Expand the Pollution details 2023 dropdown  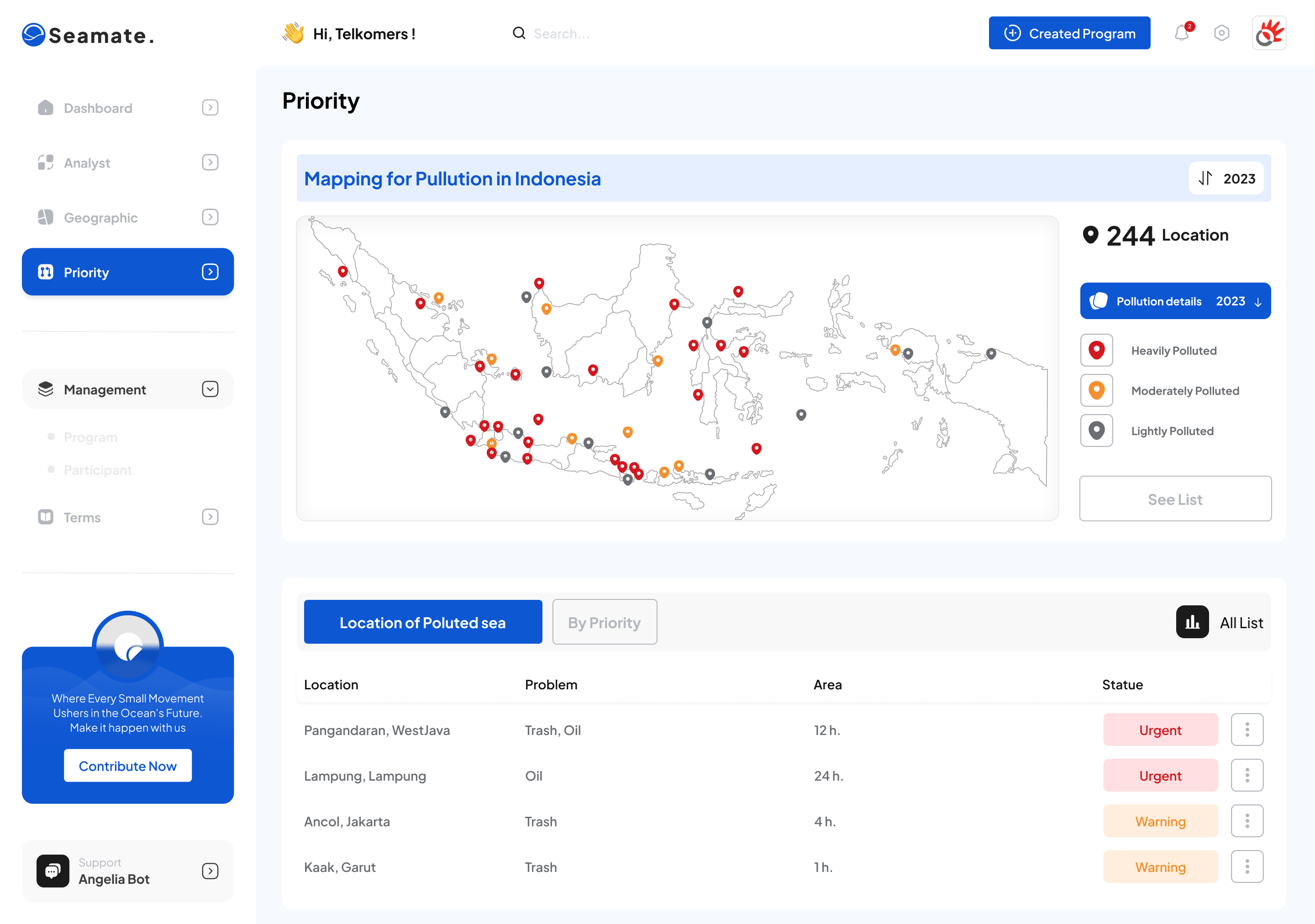tap(1175, 301)
